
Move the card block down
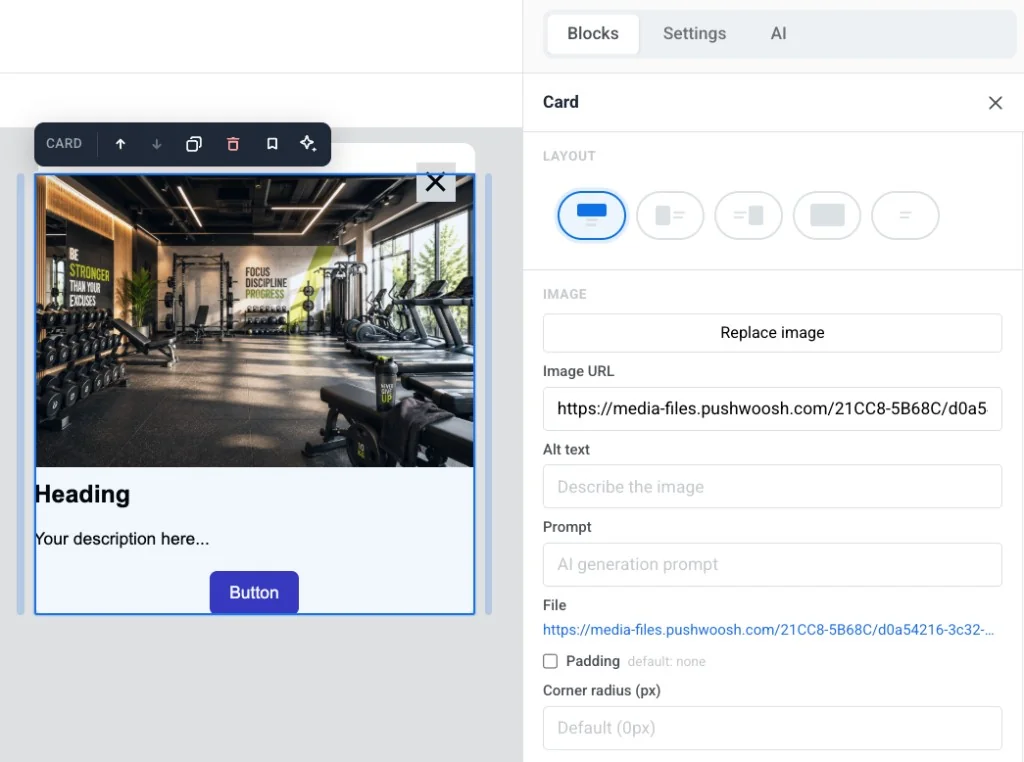pyautogui.click(x=157, y=144)
